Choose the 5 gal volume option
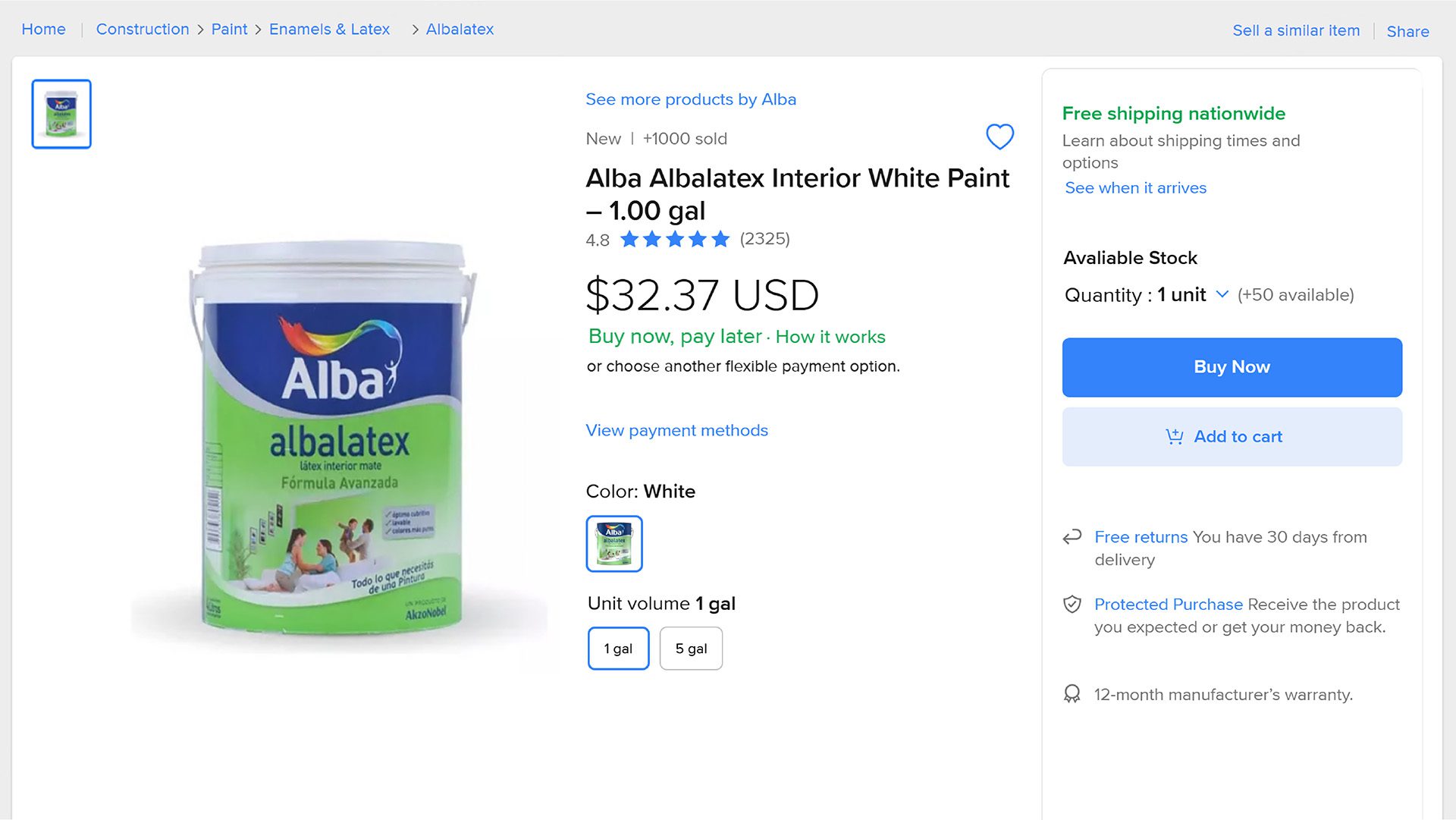The height and width of the screenshot is (820, 1456). click(691, 649)
